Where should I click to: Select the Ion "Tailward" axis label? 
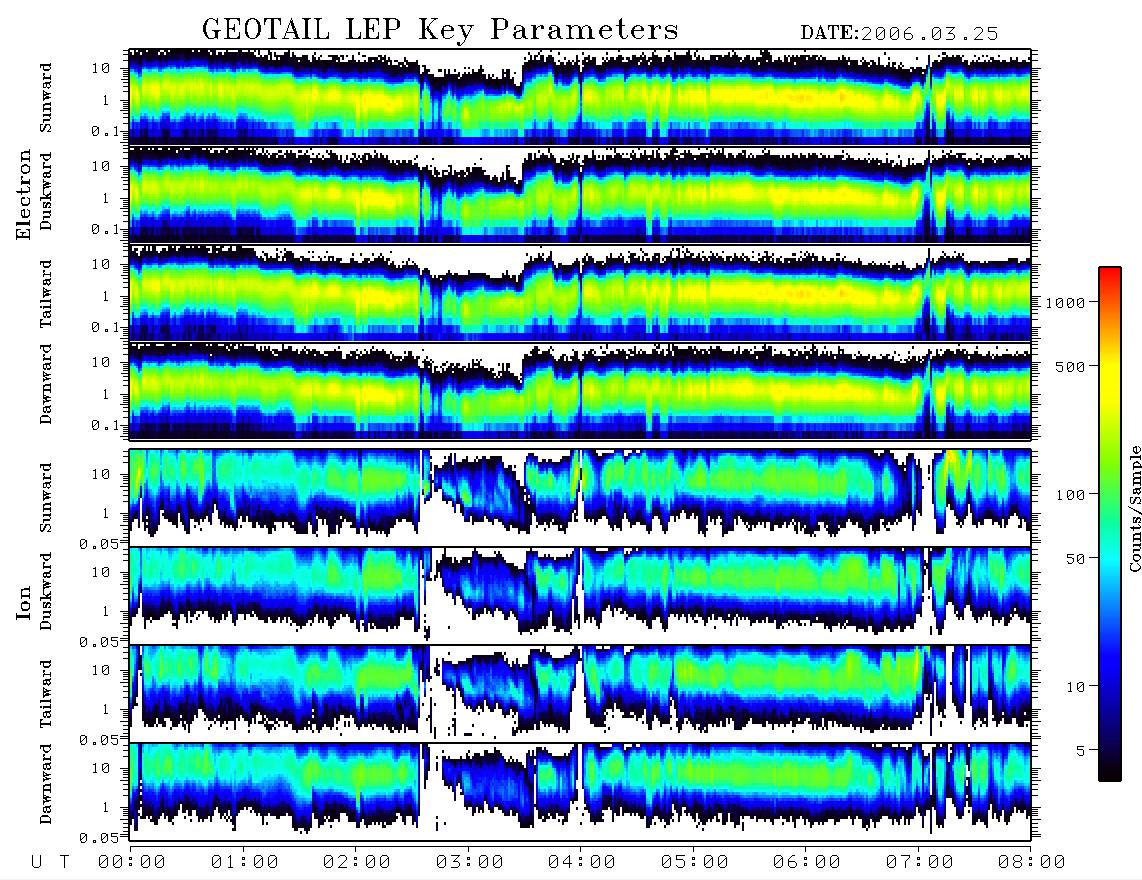coord(46,694)
